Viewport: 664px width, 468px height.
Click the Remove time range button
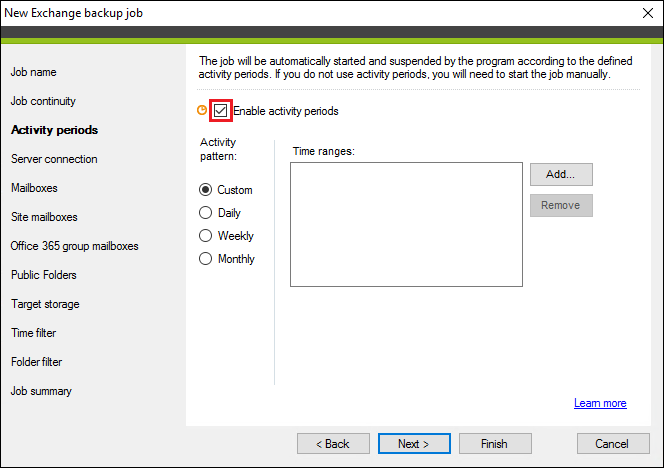[x=561, y=205]
